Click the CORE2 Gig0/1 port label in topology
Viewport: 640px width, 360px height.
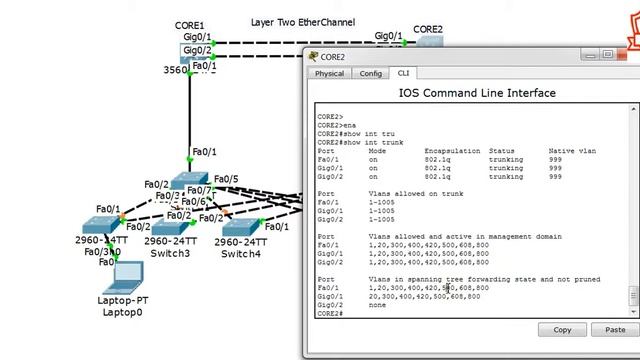click(388, 36)
